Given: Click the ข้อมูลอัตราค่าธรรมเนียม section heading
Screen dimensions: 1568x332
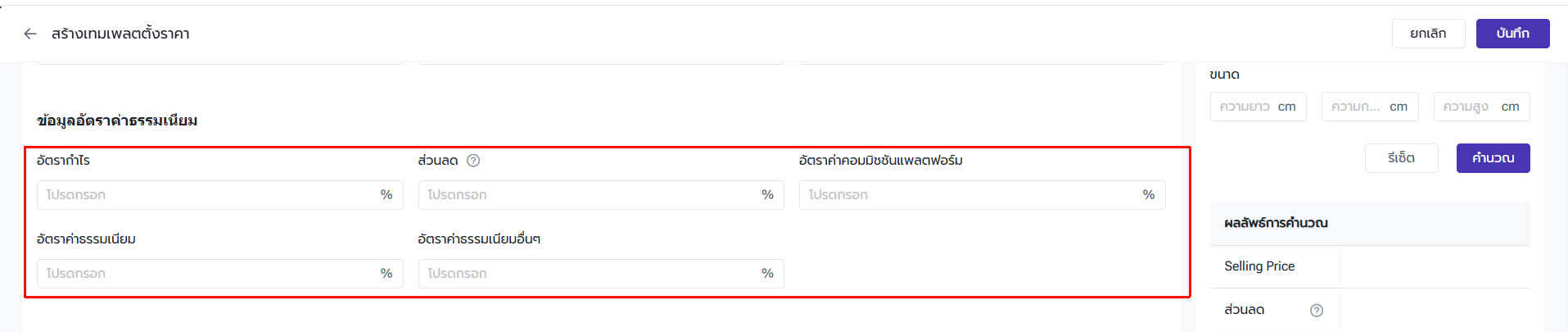Looking at the screenshot, I should [x=117, y=121].
